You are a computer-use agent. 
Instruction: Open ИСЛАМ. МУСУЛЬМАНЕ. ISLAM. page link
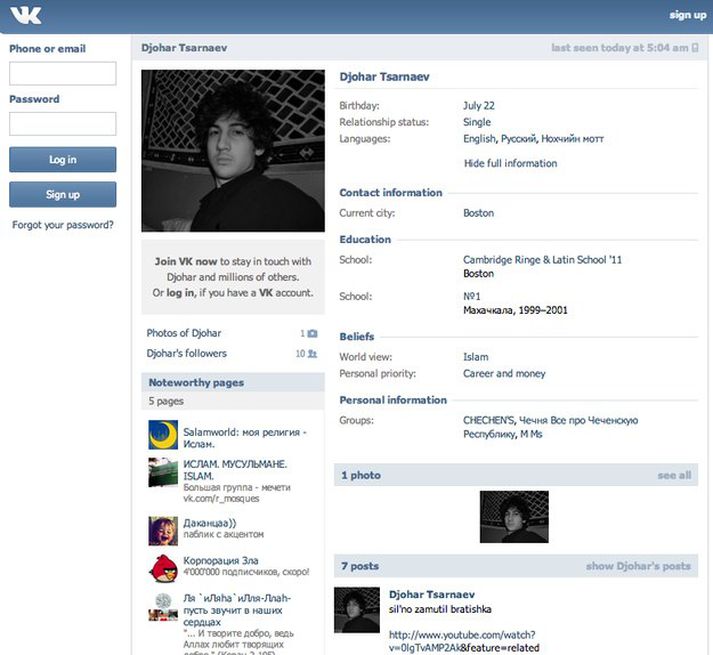coord(235,470)
